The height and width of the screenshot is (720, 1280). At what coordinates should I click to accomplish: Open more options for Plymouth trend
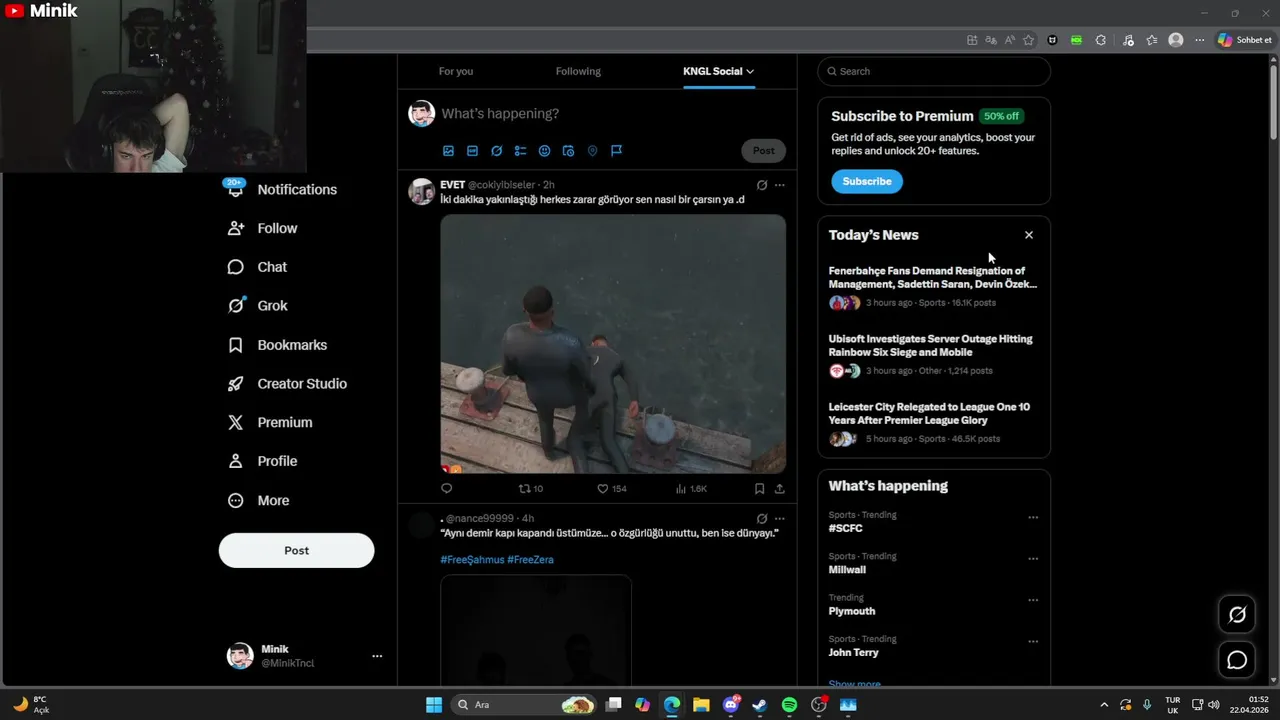[x=1033, y=601]
